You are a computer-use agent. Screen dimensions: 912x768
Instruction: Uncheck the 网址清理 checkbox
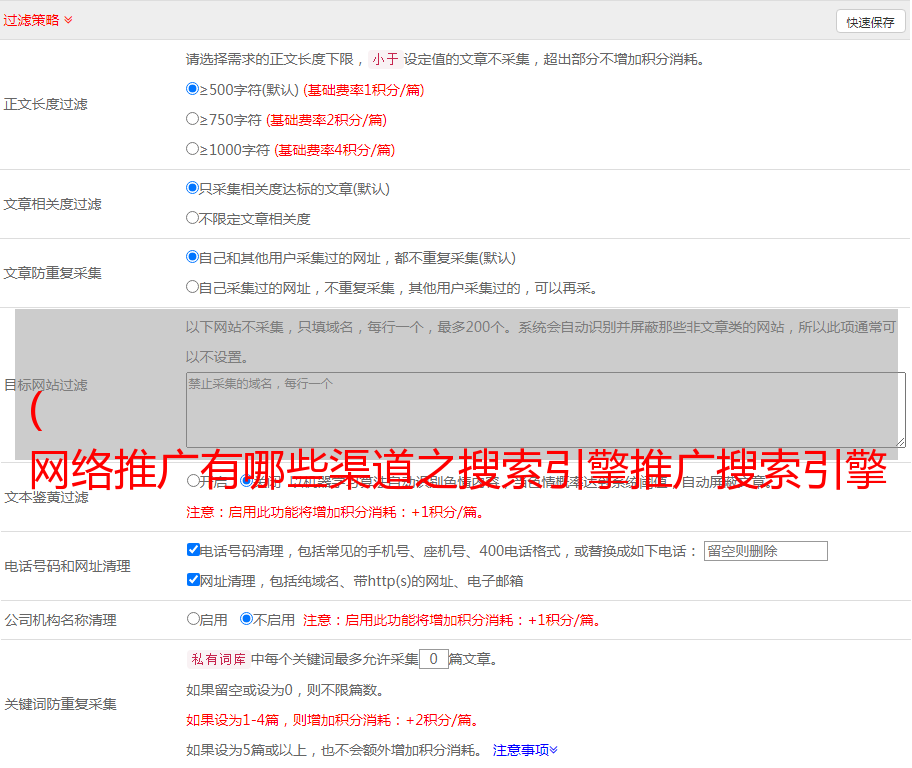193,580
